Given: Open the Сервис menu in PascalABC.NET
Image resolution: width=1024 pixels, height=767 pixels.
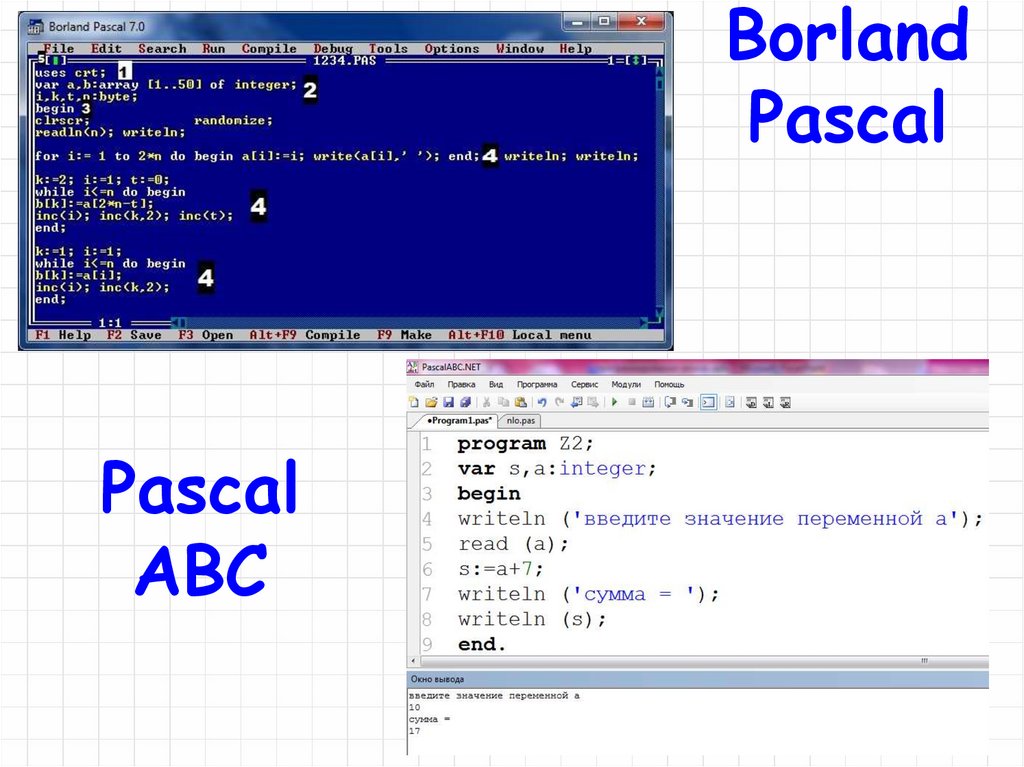Looking at the screenshot, I should (584, 384).
